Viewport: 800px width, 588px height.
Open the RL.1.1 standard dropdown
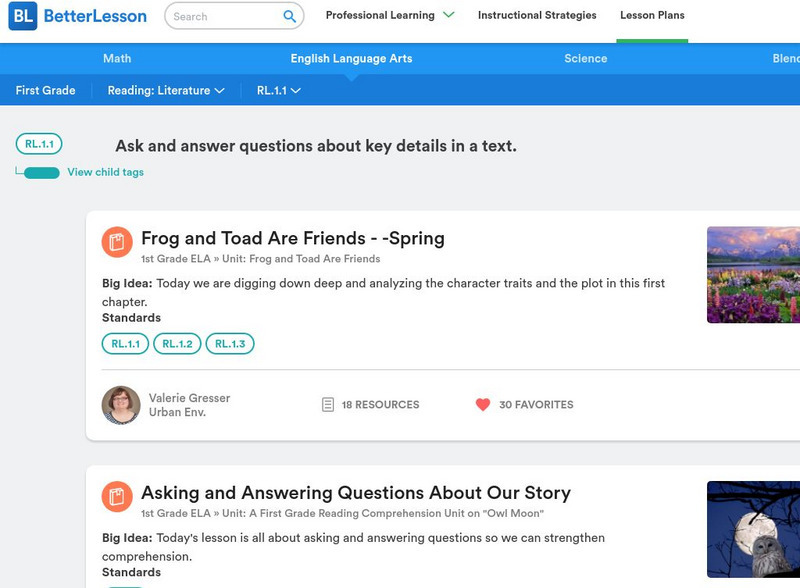(278, 91)
